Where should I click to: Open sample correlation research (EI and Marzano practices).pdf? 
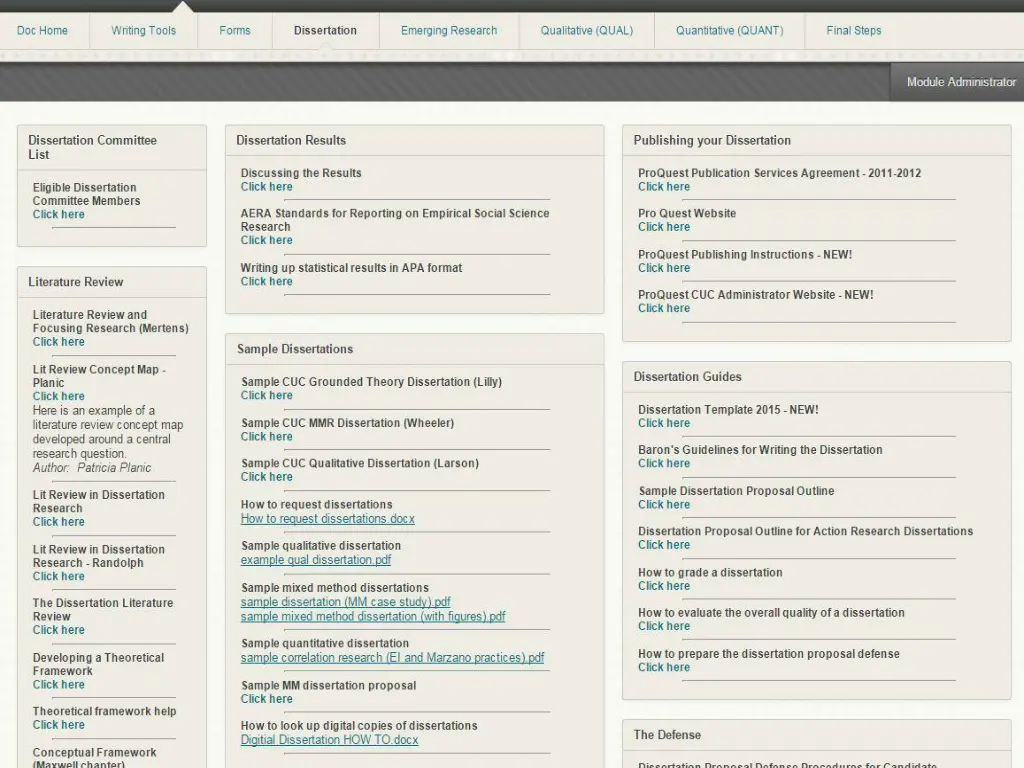coord(392,658)
